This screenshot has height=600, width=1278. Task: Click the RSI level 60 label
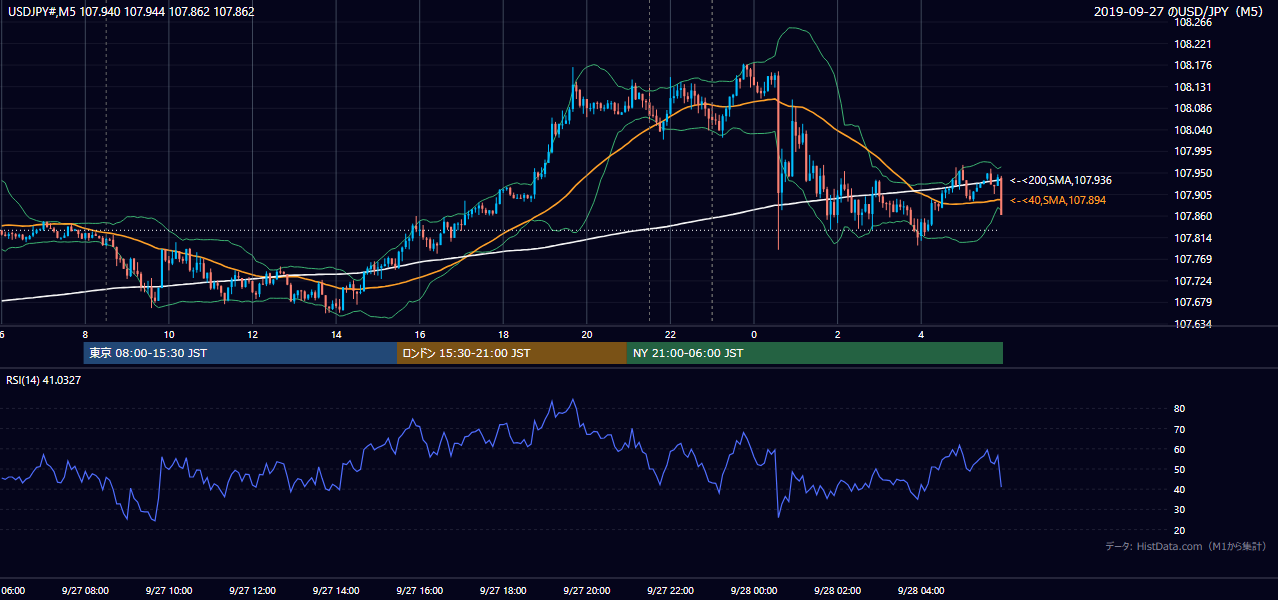(x=1180, y=449)
